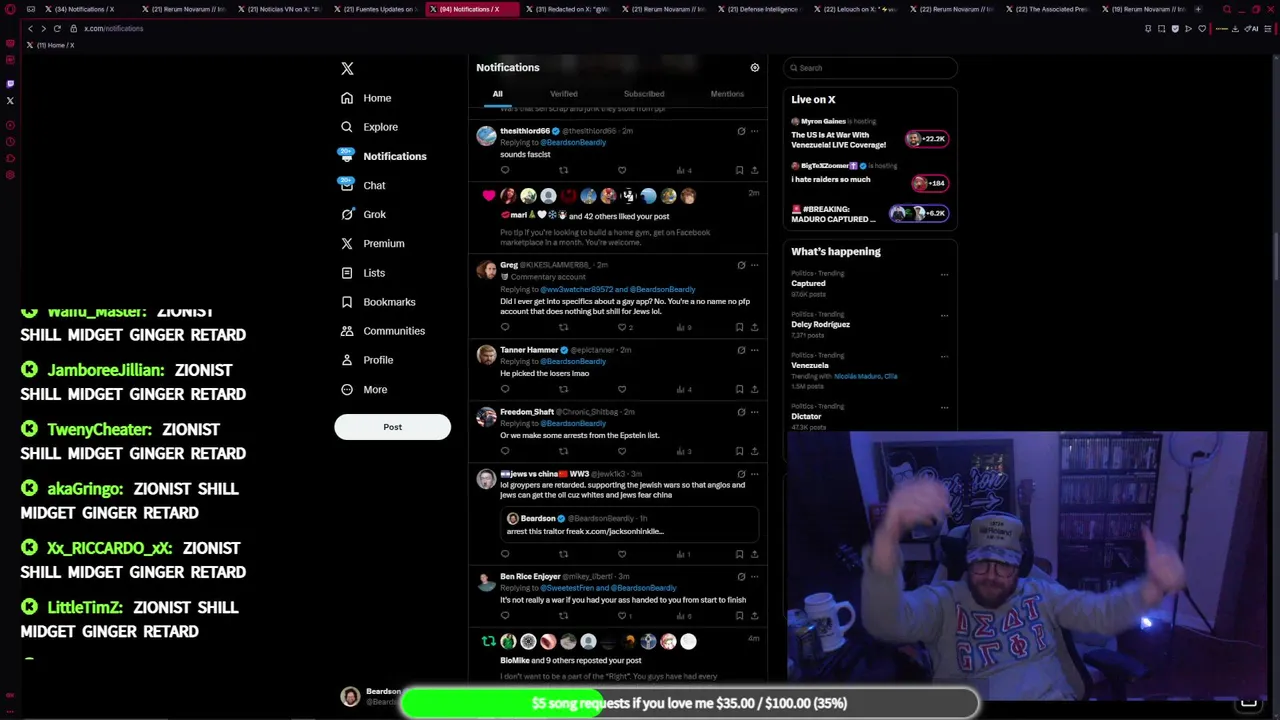Image resolution: width=1280 pixels, height=720 pixels.
Task: Click the browser back arrow
Action: [x=30, y=28]
